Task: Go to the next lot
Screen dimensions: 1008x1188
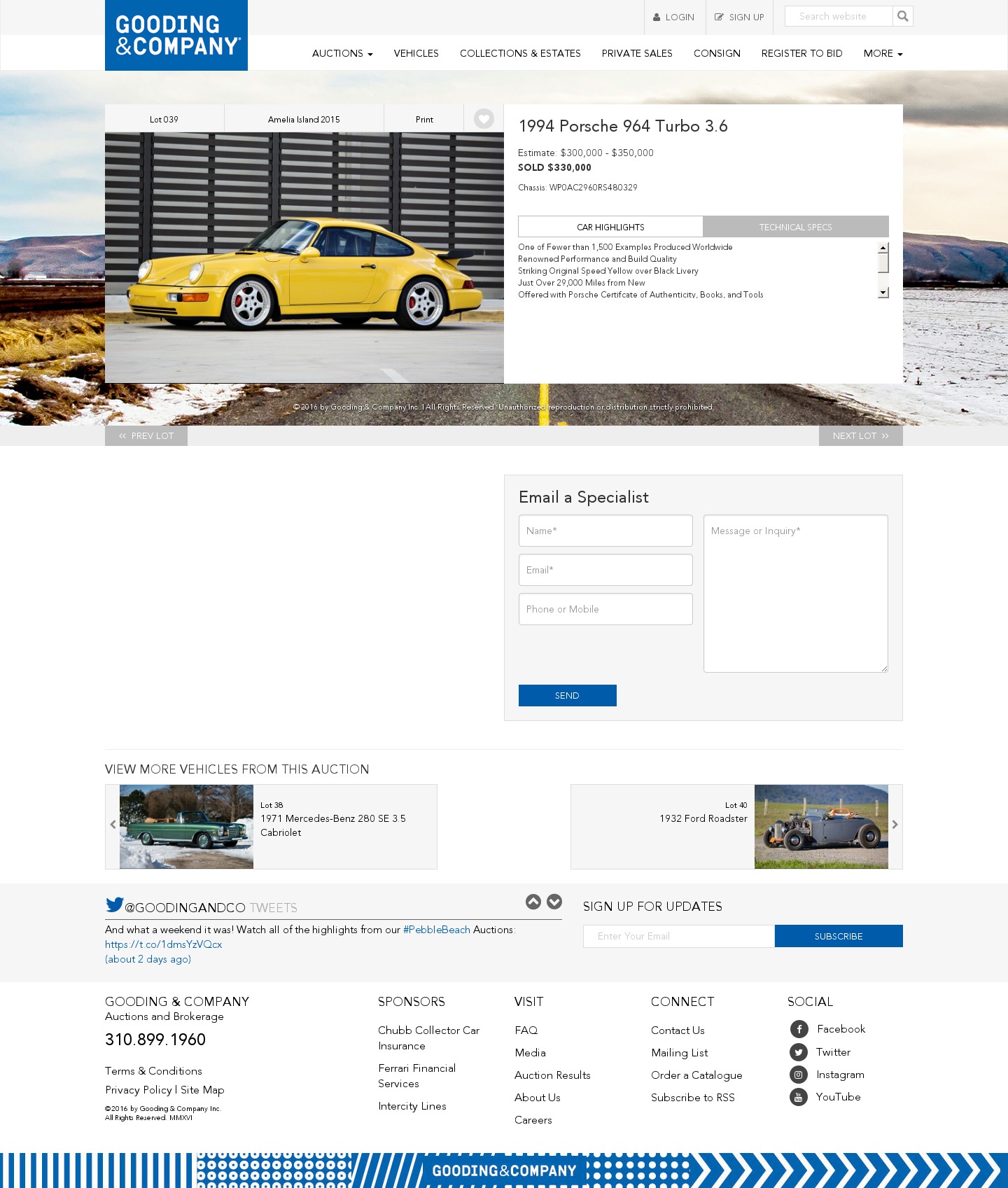Action: point(861,435)
